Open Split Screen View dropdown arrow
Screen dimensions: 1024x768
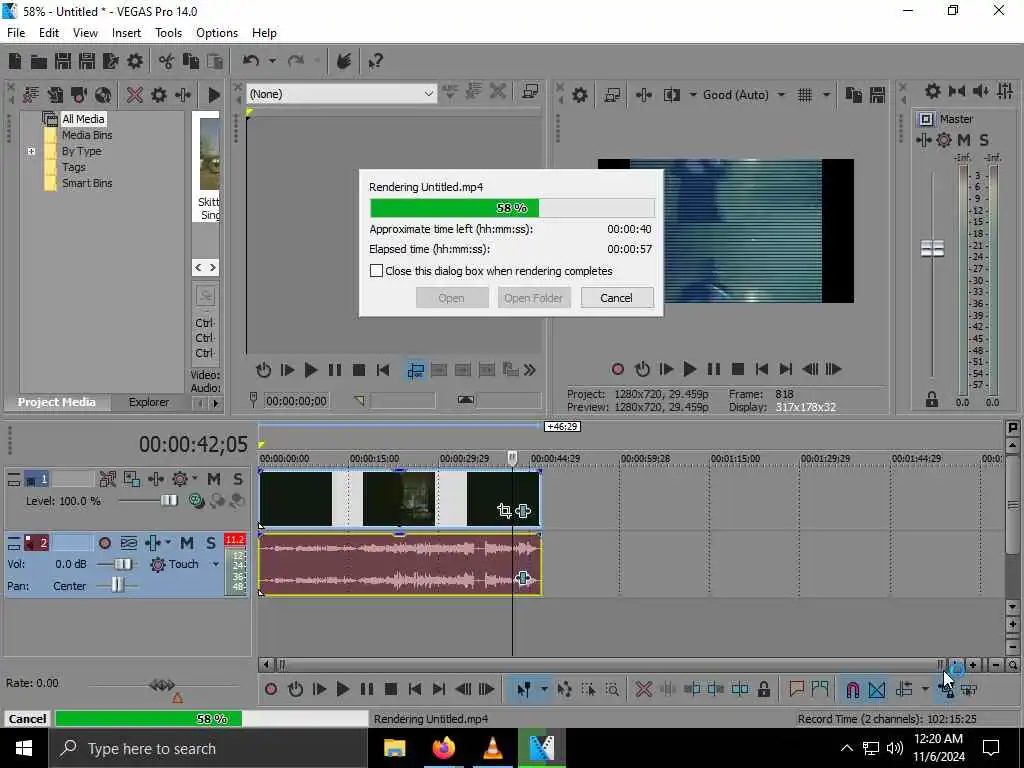(x=692, y=95)
